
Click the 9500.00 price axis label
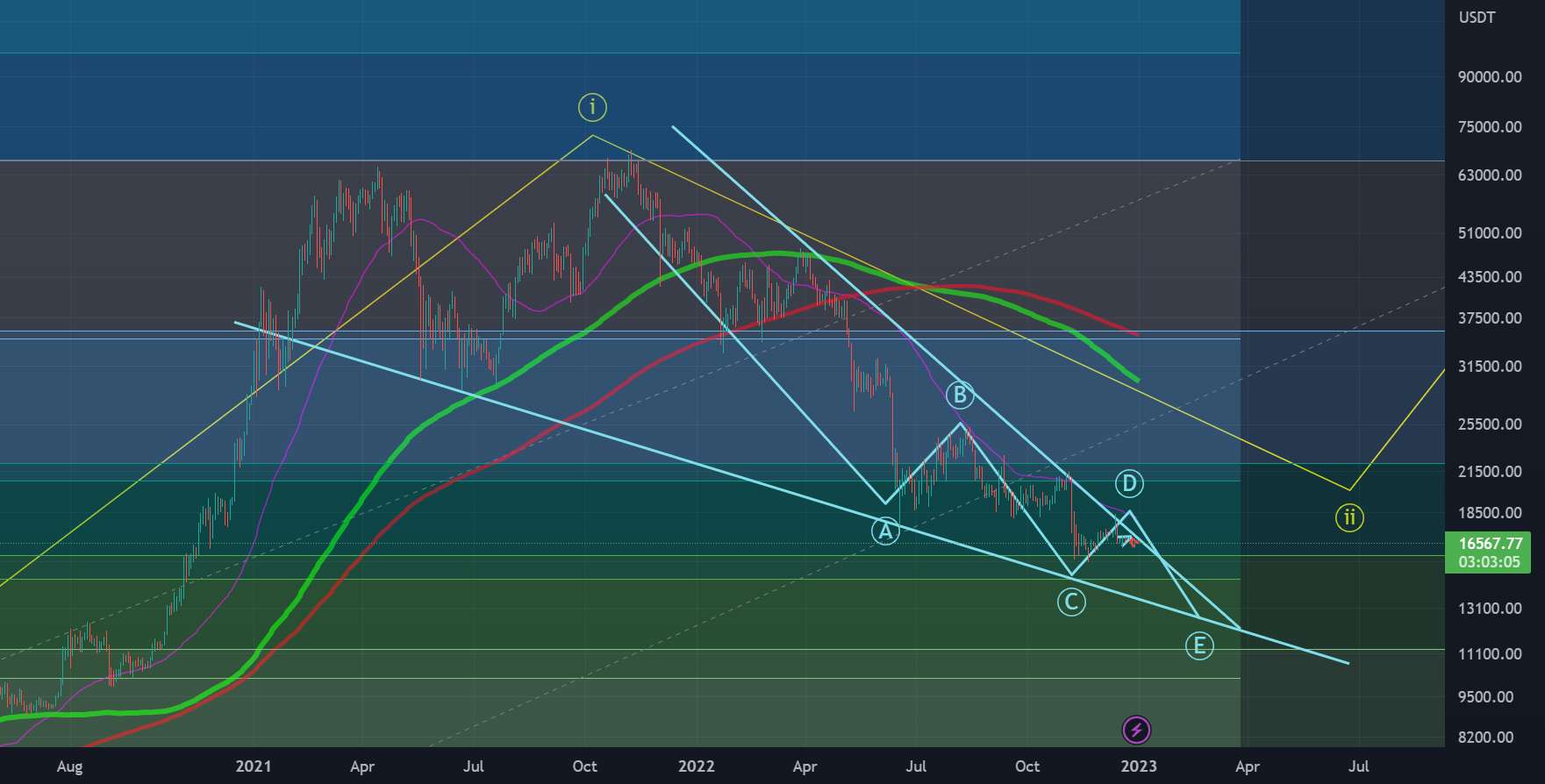(1486, 697)
